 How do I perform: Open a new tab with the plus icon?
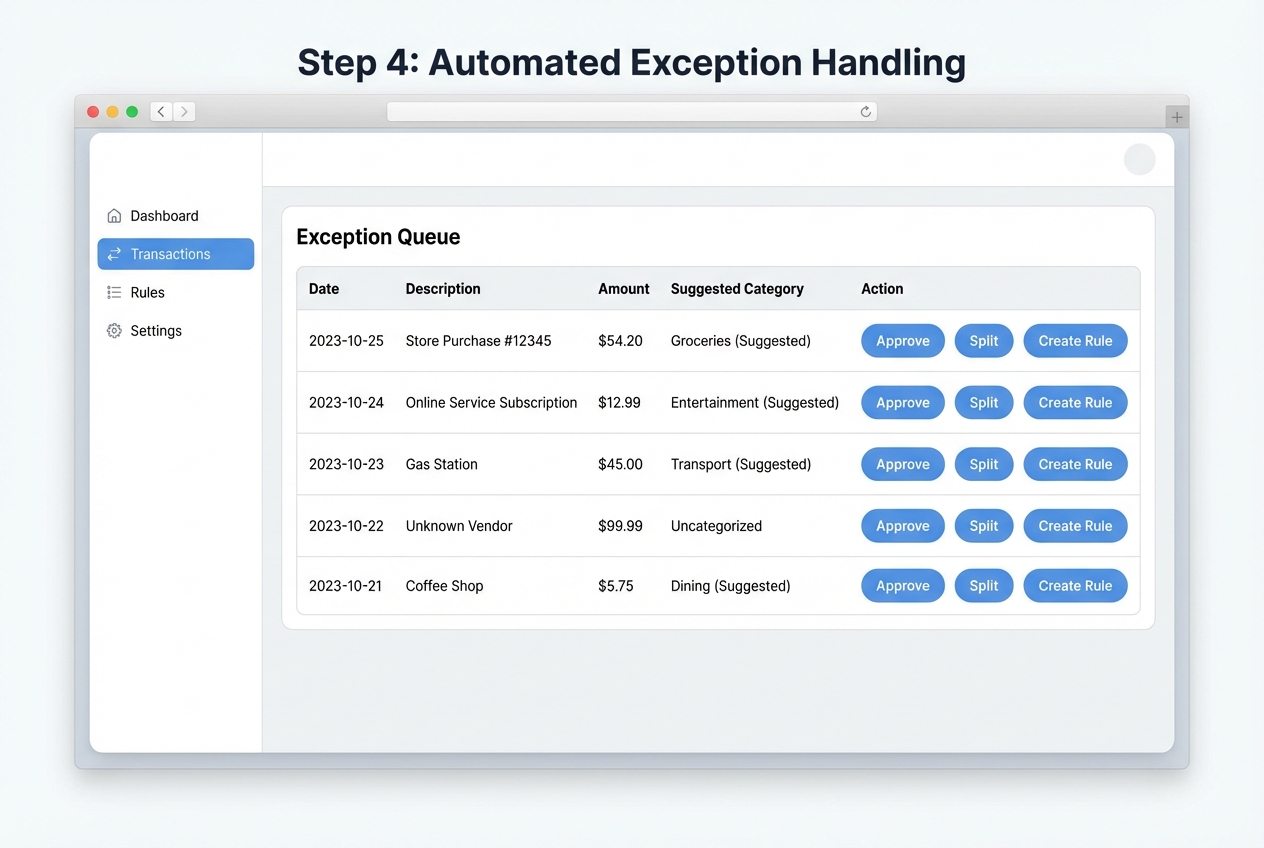1177,116
